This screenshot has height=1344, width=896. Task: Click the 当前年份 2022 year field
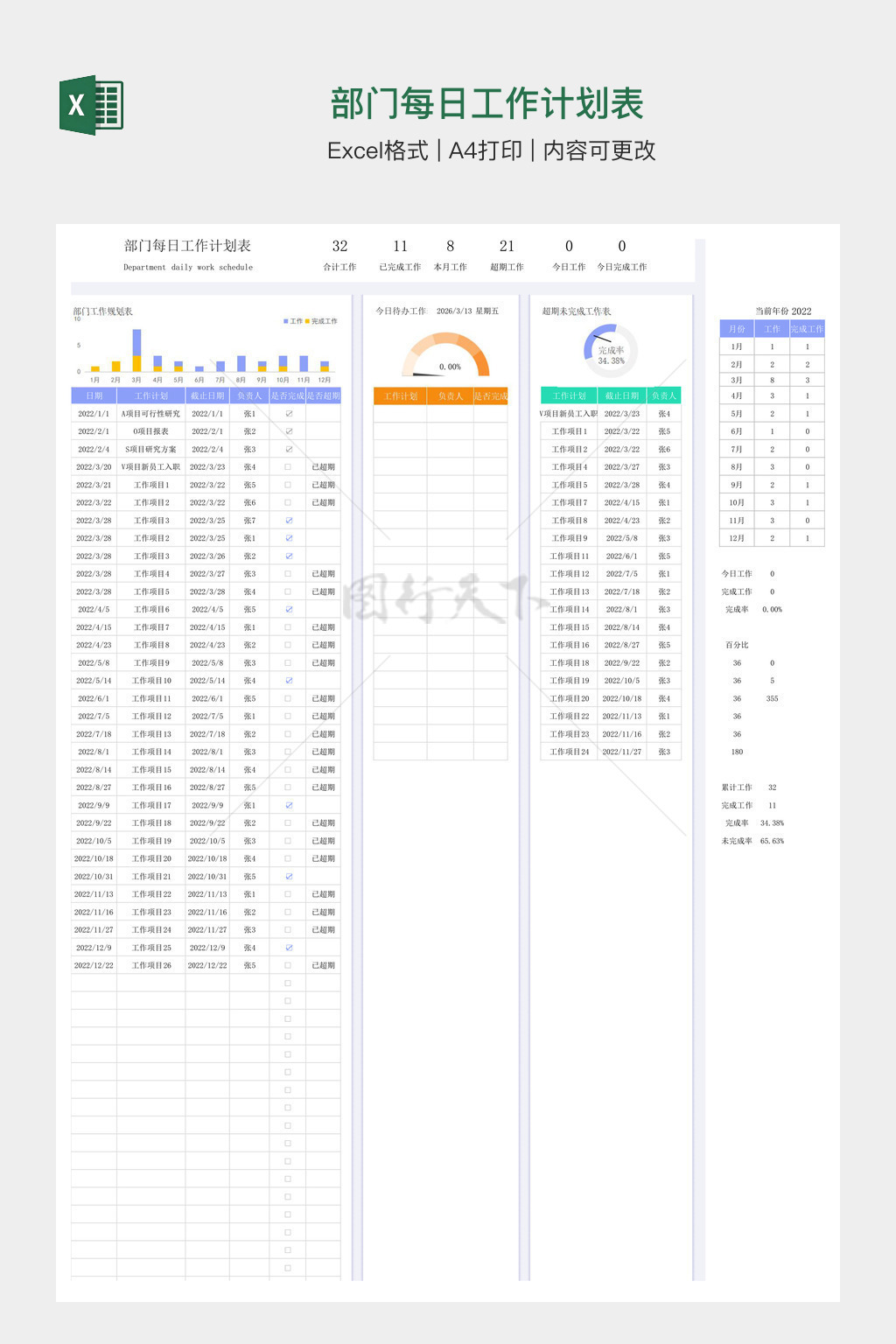[x=783, y=311]
